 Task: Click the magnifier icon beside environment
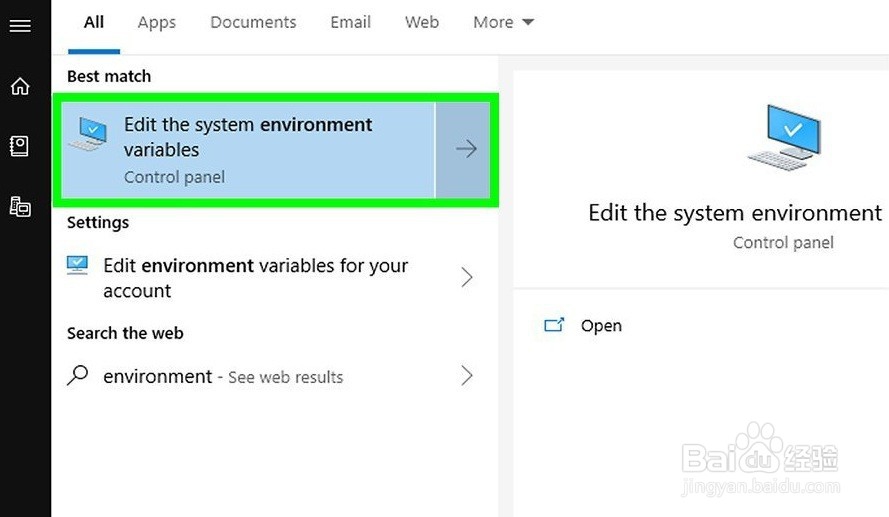[x=78, y=375]
